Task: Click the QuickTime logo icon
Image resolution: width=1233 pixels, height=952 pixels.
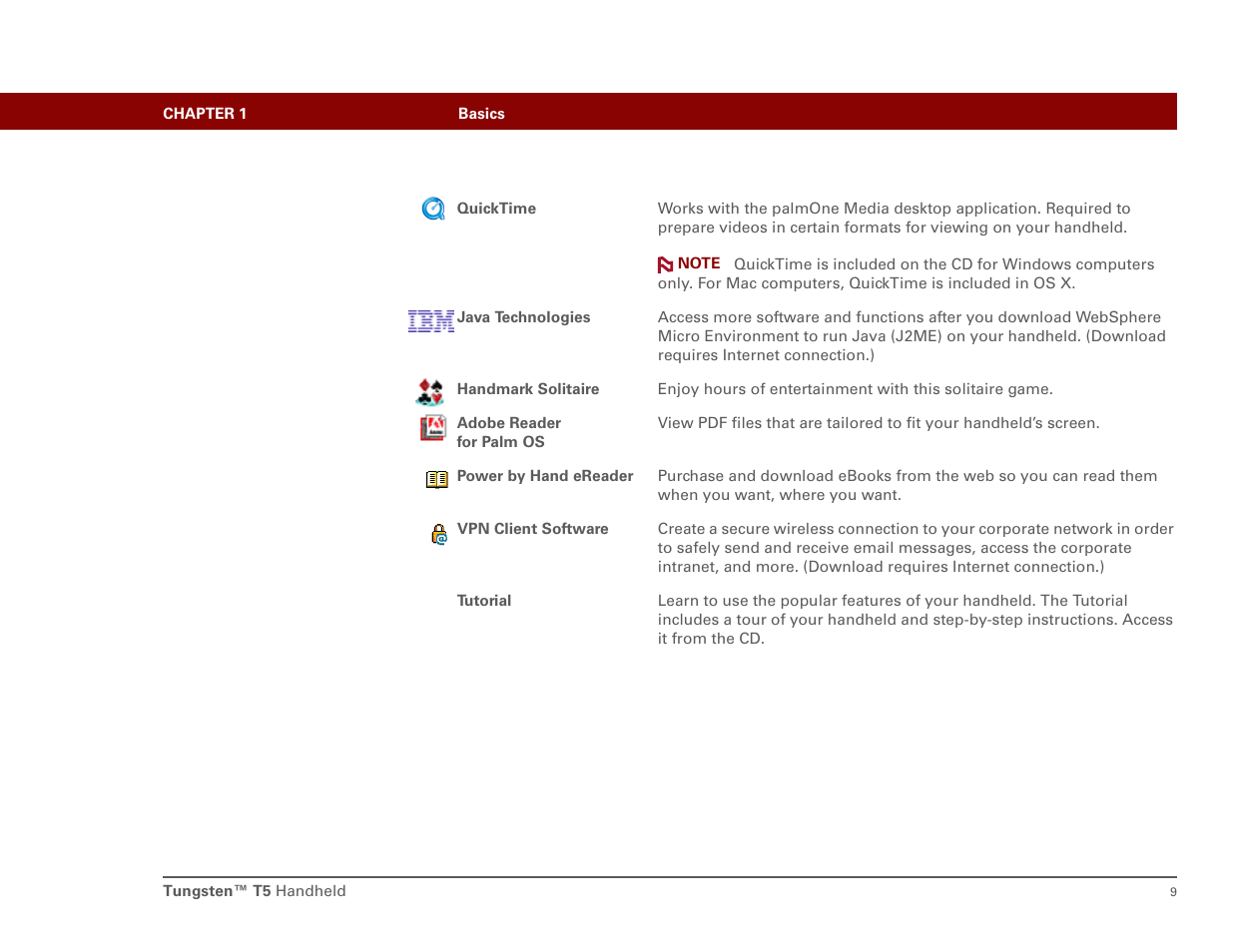Action: (433, 209)
